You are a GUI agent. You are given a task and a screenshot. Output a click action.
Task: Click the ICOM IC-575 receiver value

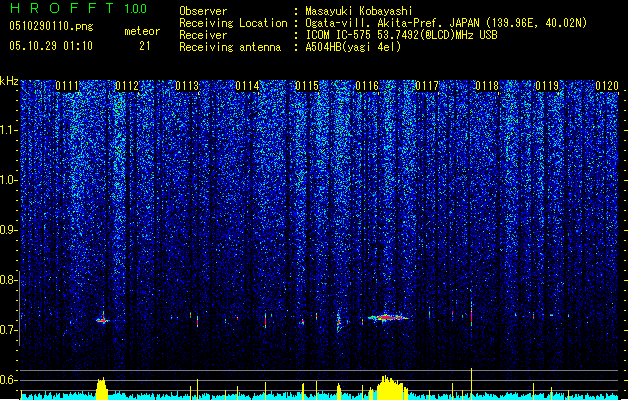pos(401,35)
